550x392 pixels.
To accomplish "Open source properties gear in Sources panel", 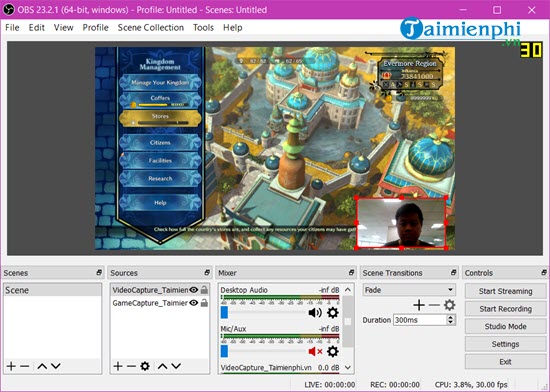I will pyautogui.click(x=145, y=366).
